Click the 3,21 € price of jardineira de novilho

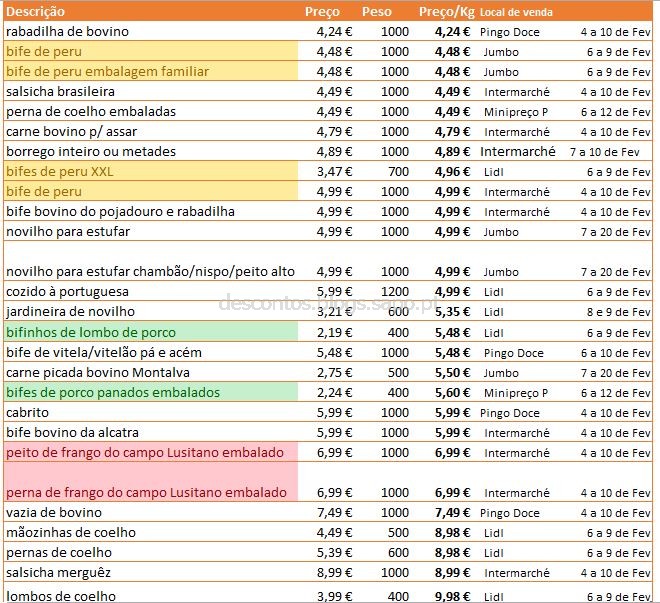(x=334, y=312)
